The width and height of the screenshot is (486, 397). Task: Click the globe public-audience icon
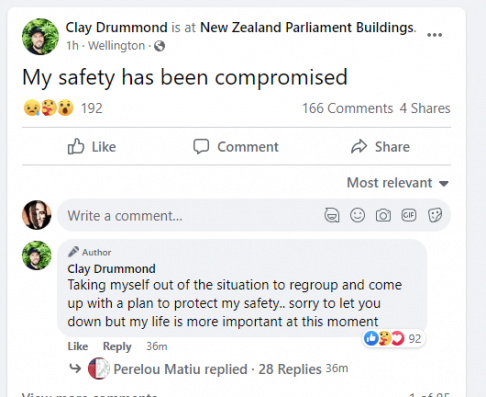(x=159, y=46)
